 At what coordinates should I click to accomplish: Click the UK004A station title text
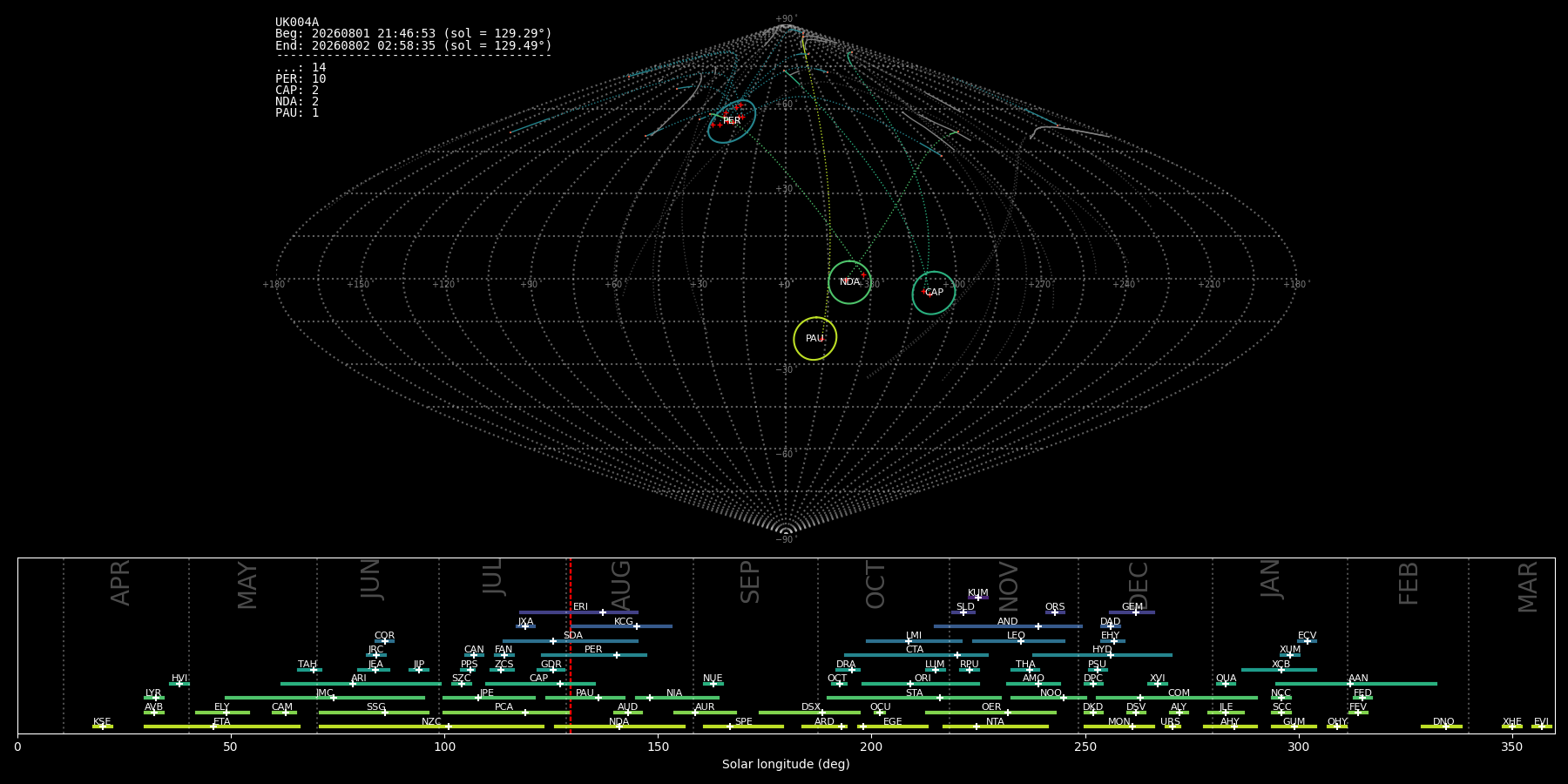click(297, 23)
